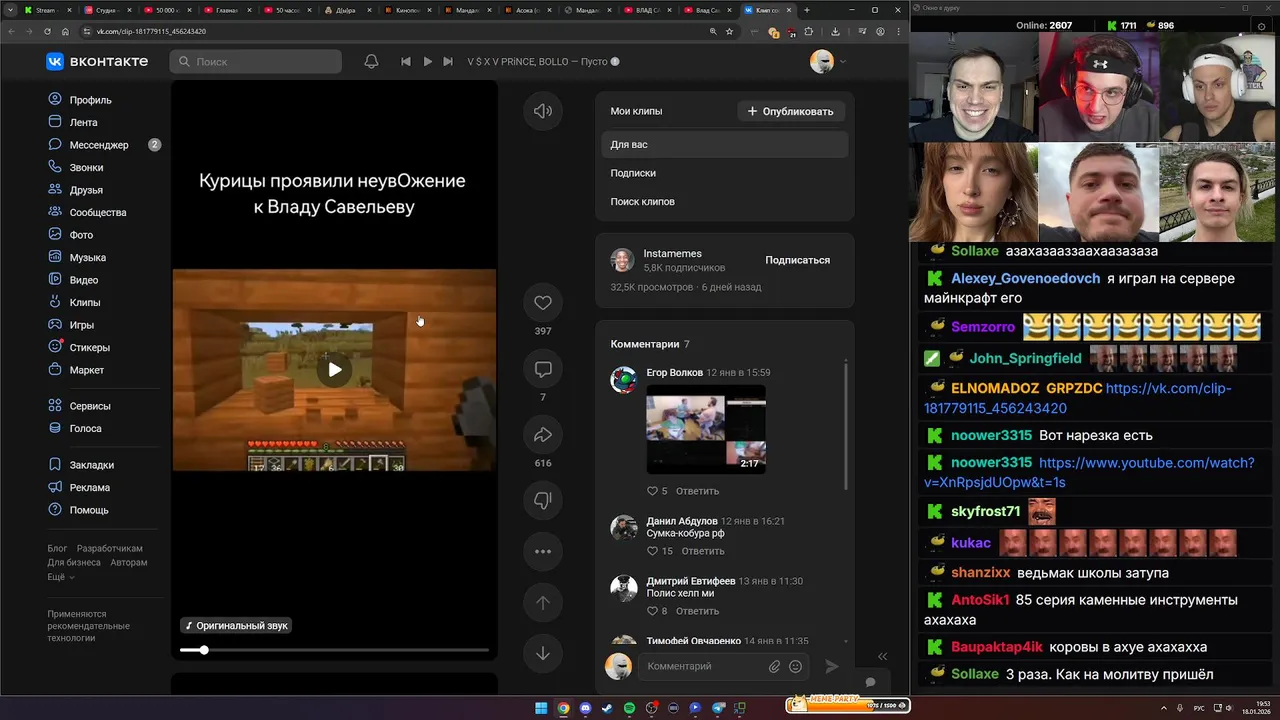This screenshot has width=1280, height=720.
Task: Play the clip via center play button
Action: click(x=335, y=370)
